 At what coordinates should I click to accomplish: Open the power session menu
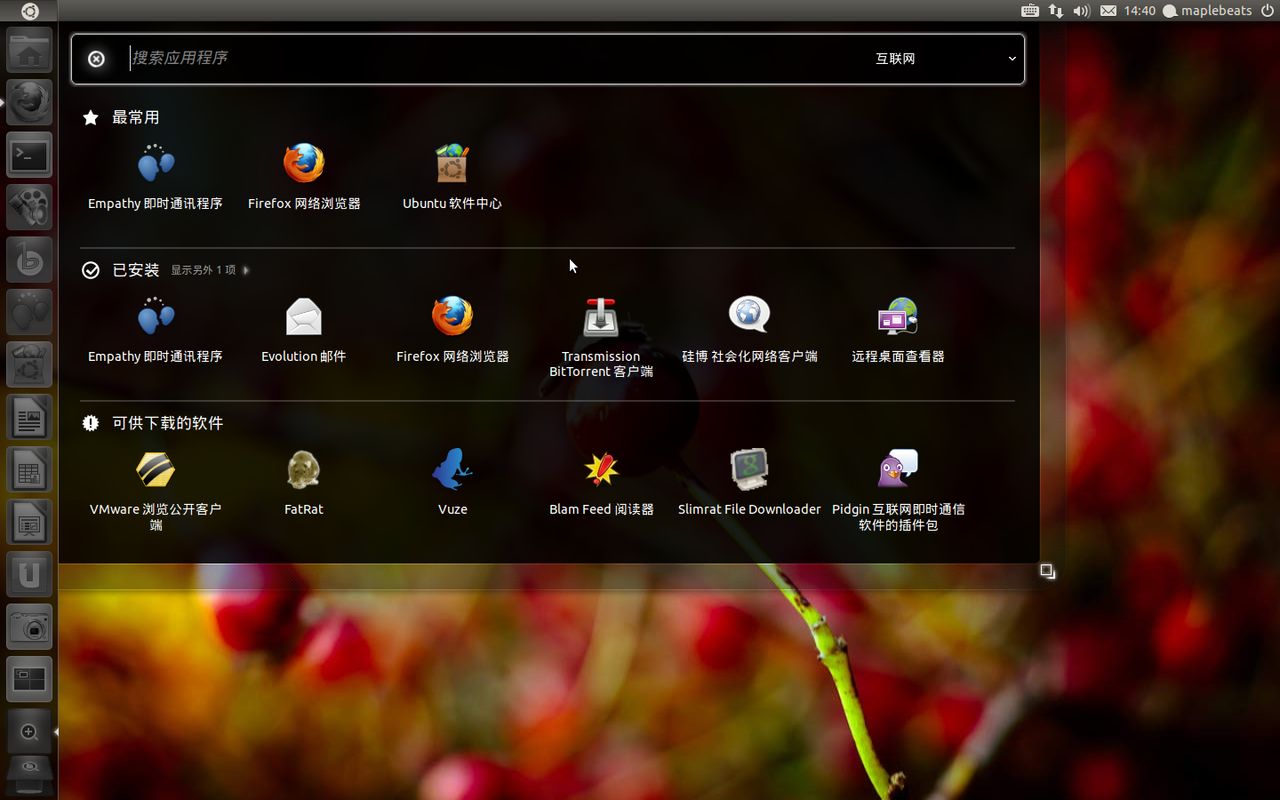point(1267,11)
